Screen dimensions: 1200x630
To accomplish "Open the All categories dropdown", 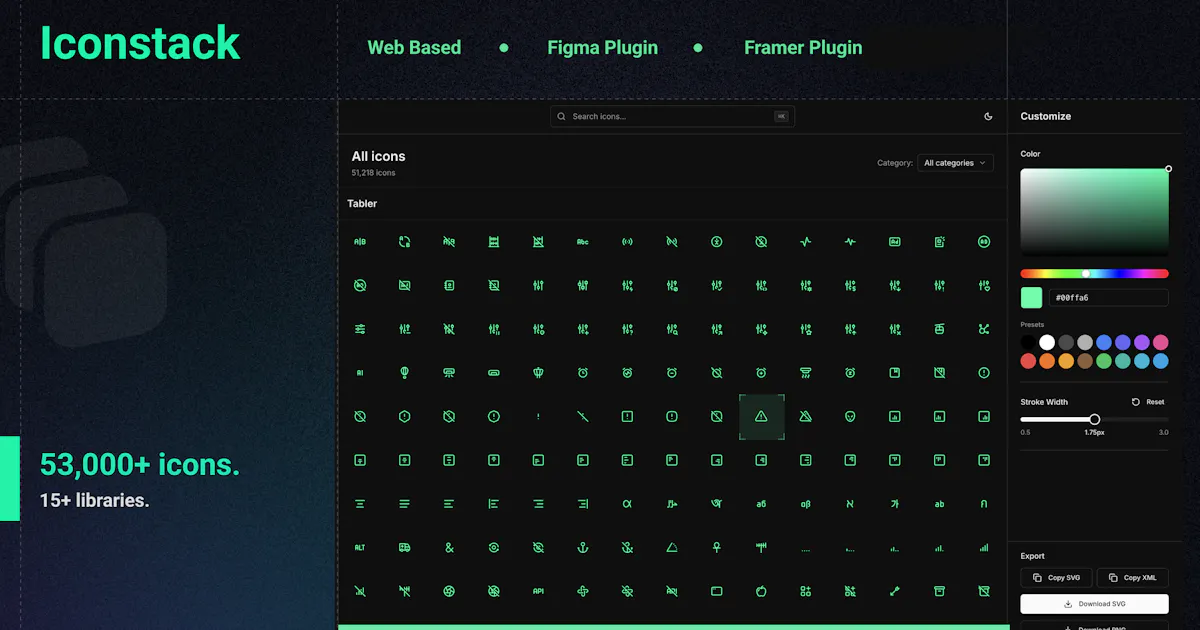I will [x=955, y=163].
